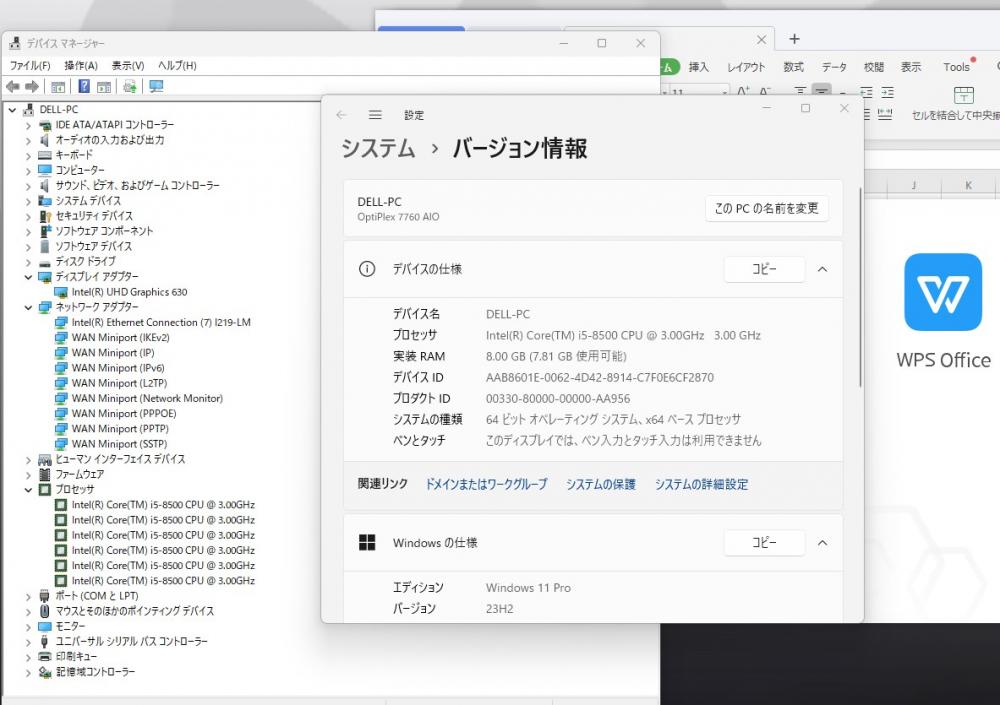Select column K header in WPS spreadsheet

tap(968, 185)
